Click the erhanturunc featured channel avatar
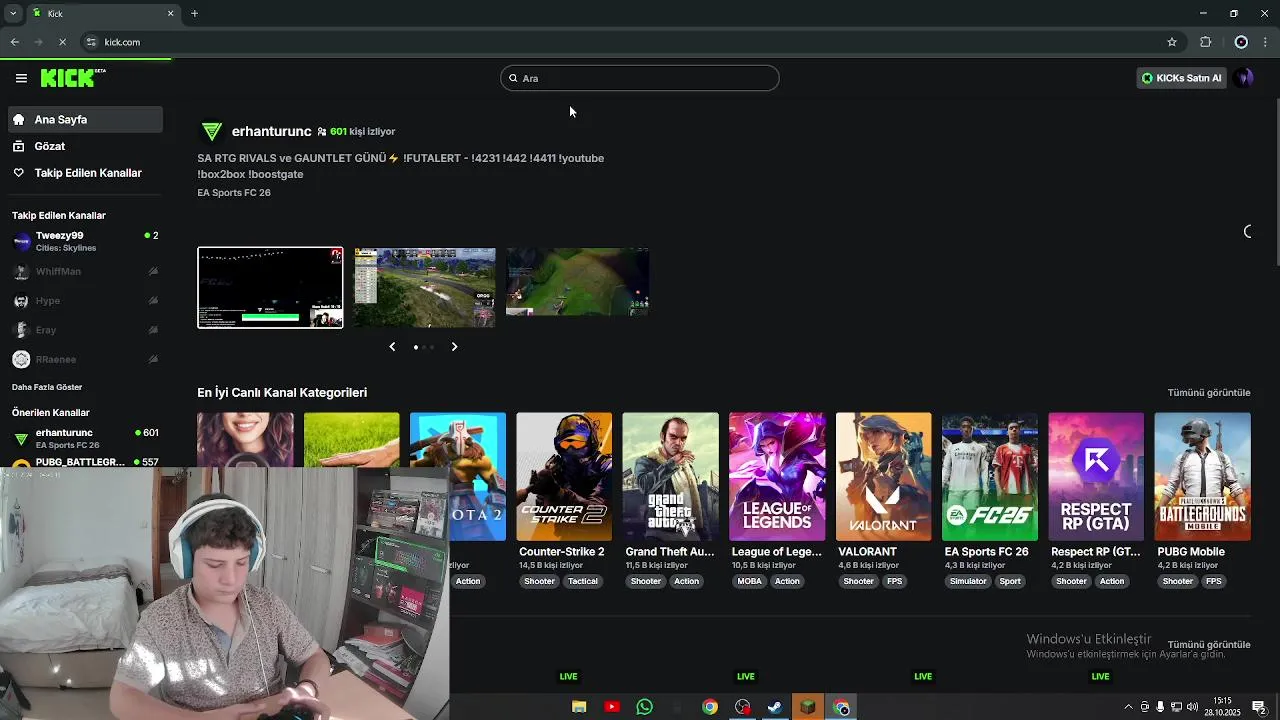The height and width of the screenshot is (720, 1280). 211,131
